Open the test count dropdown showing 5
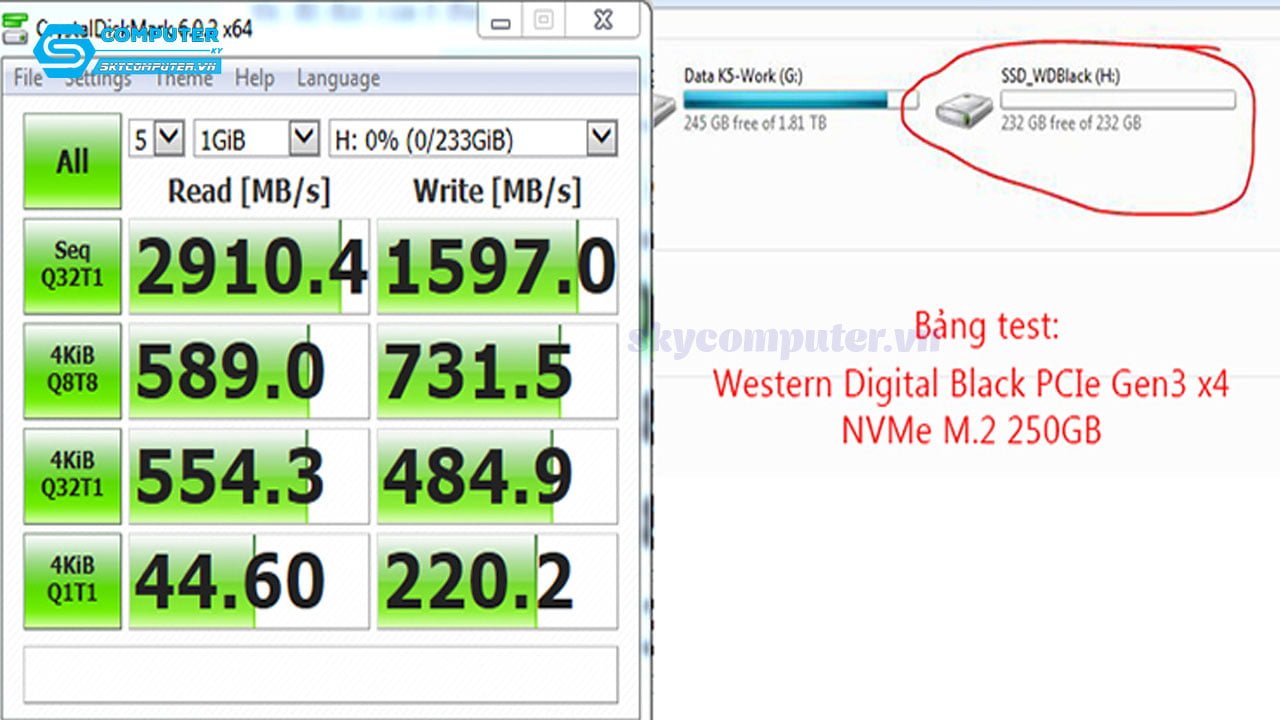 click(x=155, y=139)
